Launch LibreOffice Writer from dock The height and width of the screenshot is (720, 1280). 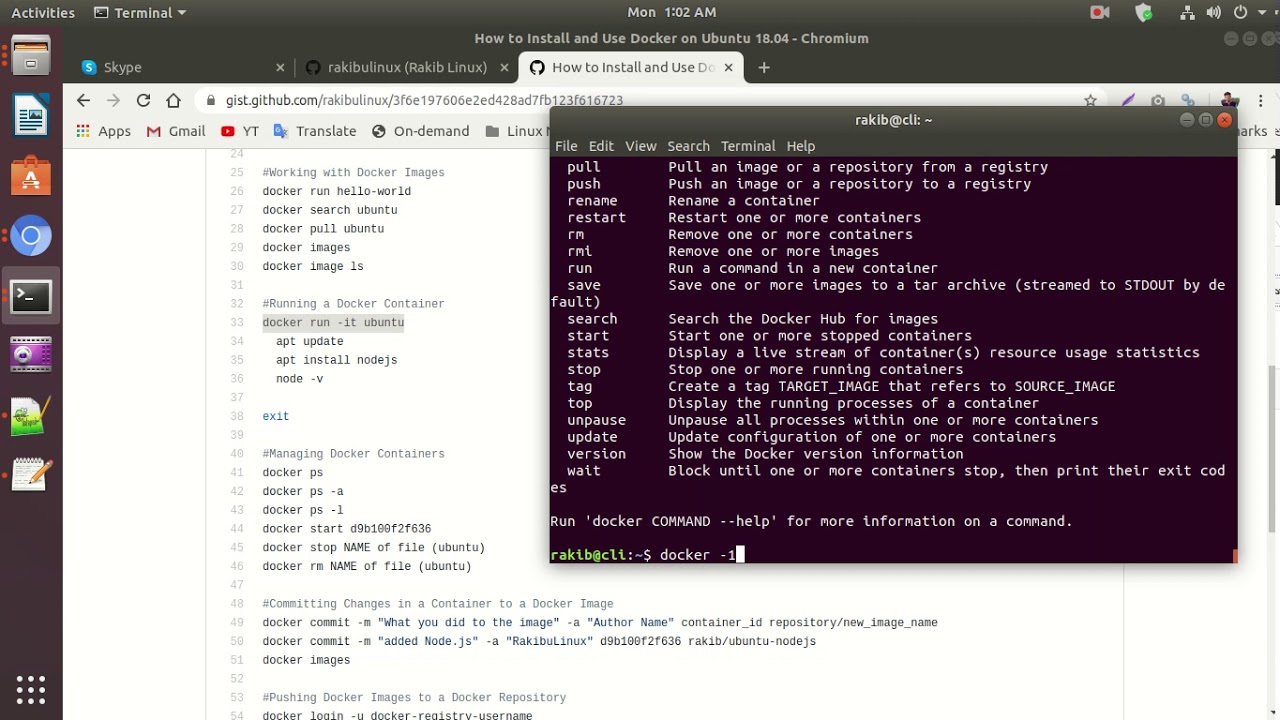point(31,116)
